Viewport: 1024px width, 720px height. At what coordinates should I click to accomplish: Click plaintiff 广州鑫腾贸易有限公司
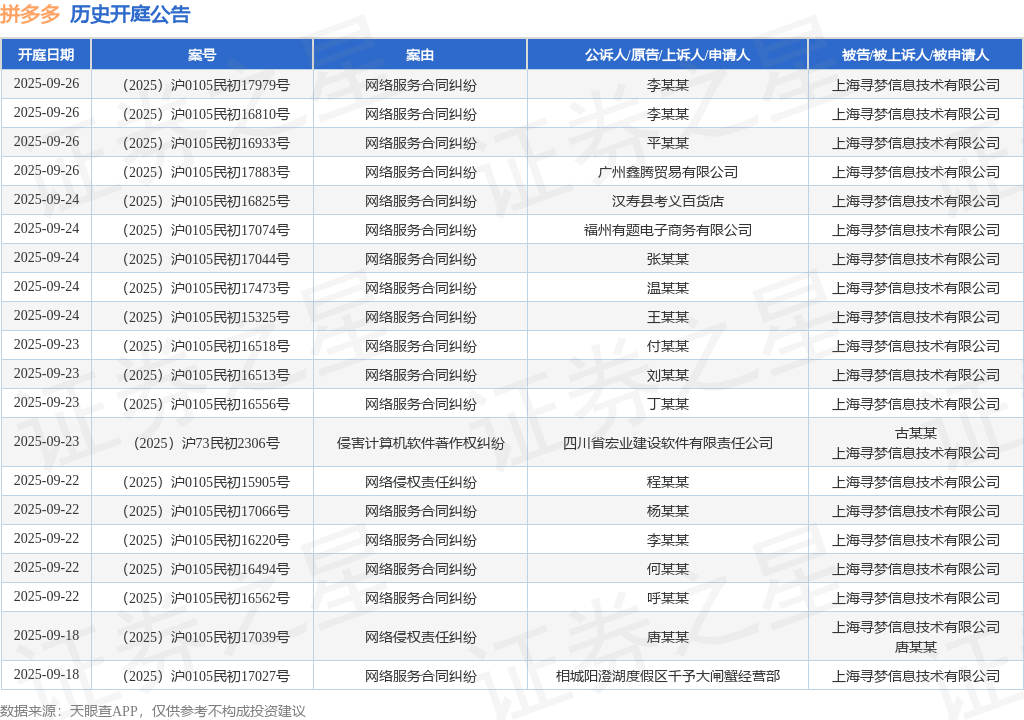[x=667, y=172]
